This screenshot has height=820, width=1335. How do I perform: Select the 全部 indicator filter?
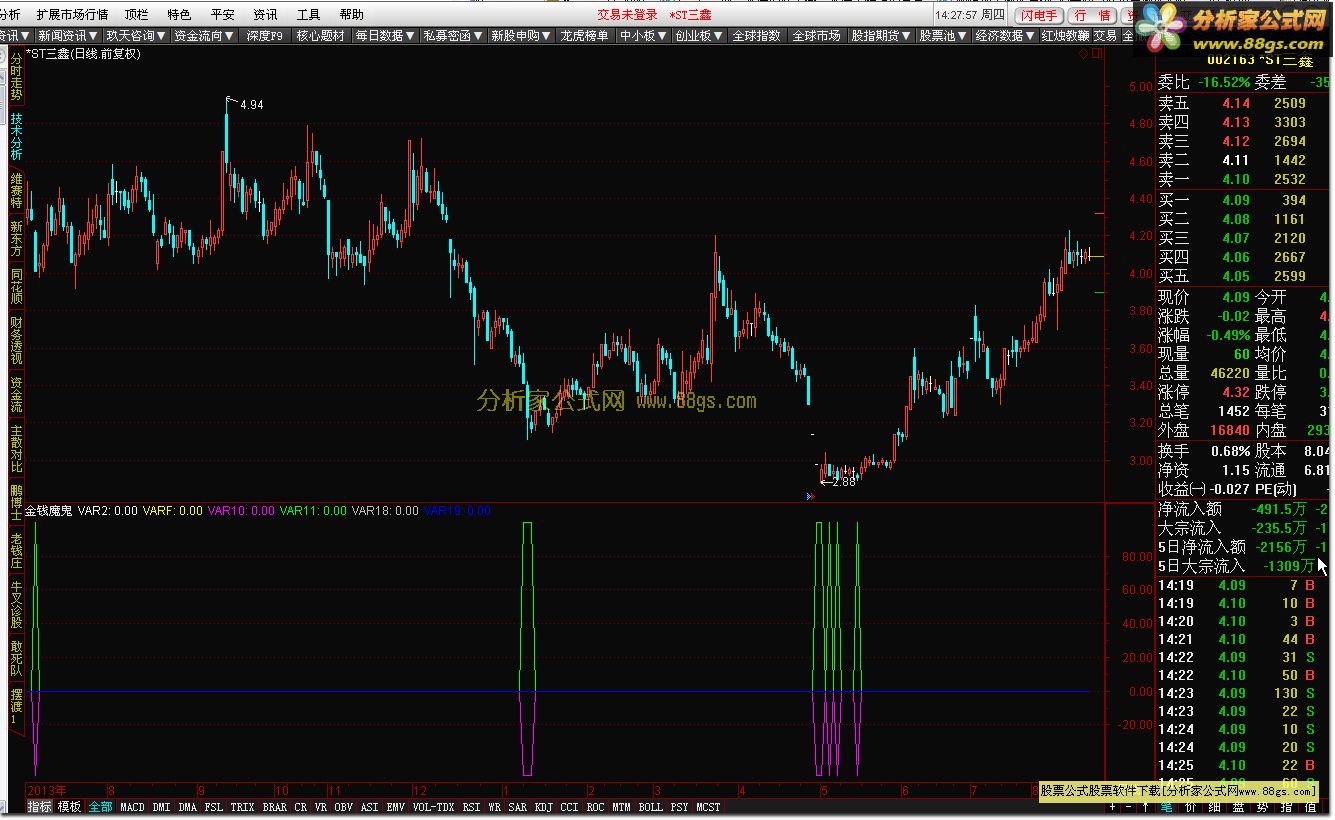[100, 807]
